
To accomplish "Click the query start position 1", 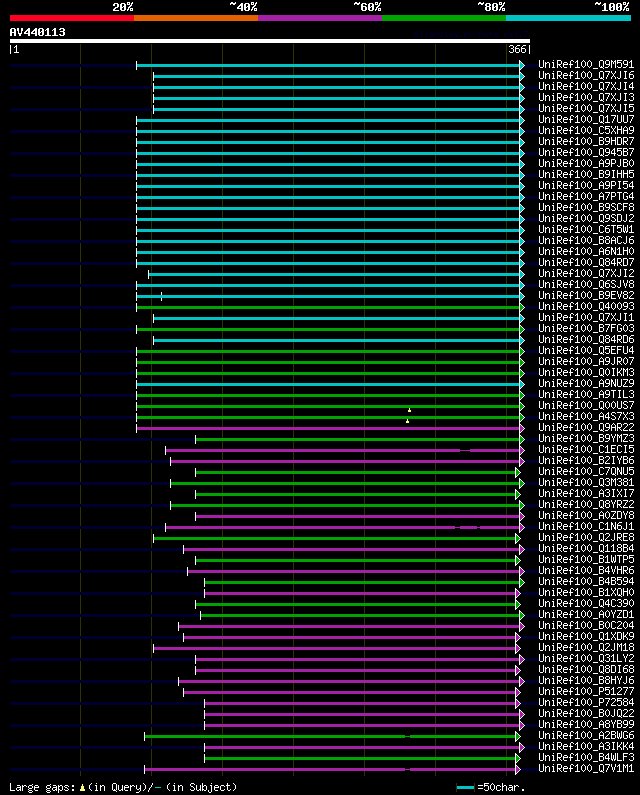I will pos(17,49).
